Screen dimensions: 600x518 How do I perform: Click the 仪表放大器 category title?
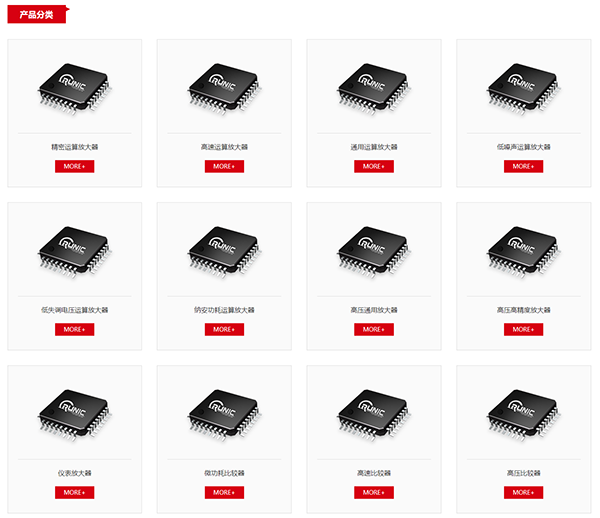pyautogui.click(x=75, y=473)
